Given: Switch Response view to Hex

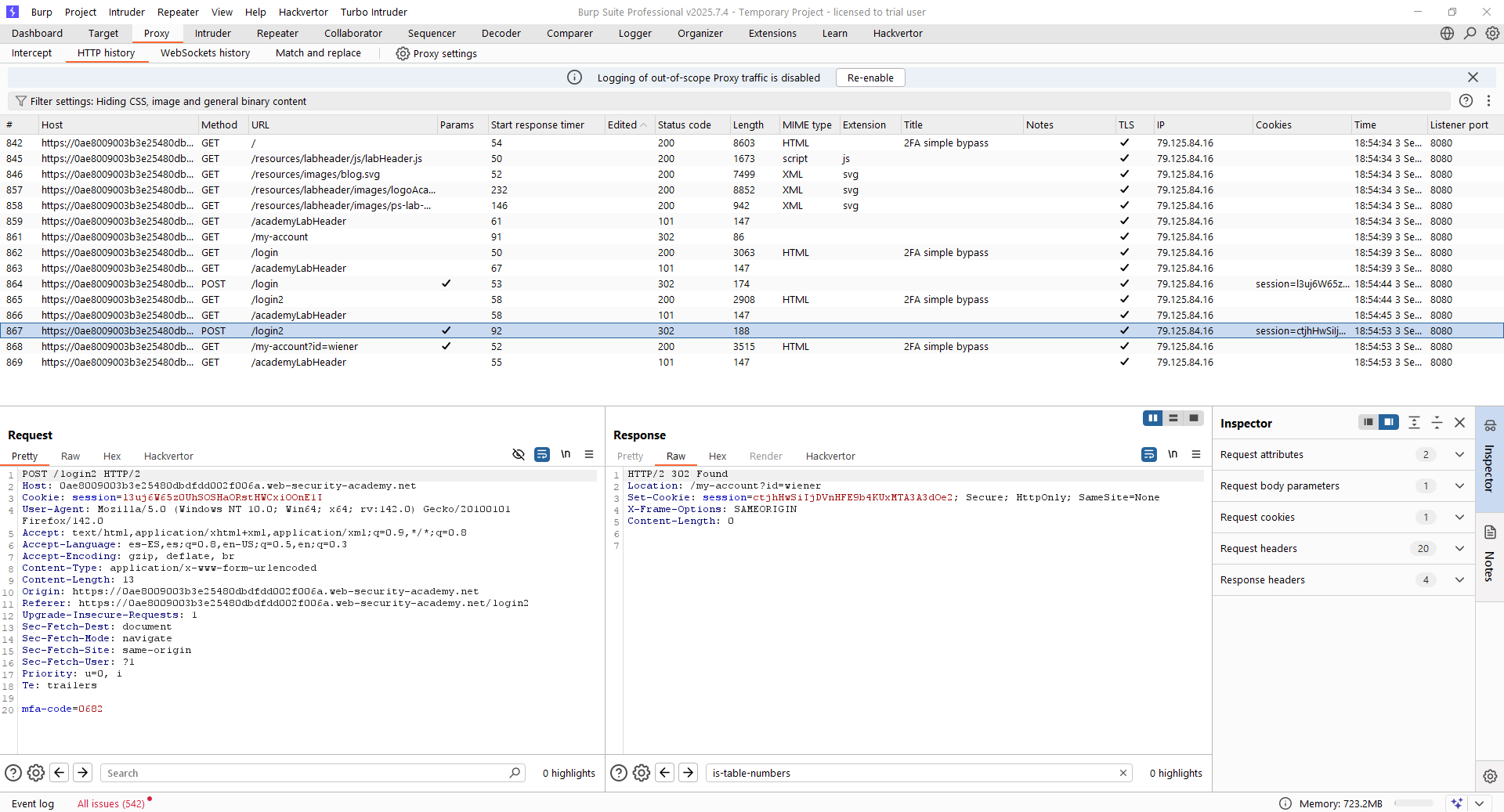Looking at the screenshot, I should coord(718,456).
